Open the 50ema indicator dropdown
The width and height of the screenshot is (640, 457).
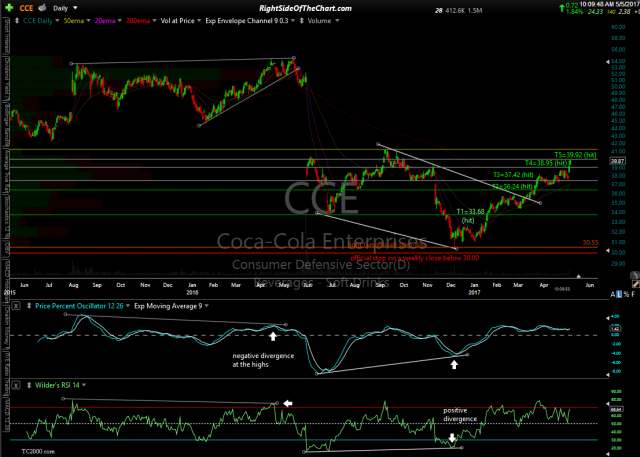(89, 21)
